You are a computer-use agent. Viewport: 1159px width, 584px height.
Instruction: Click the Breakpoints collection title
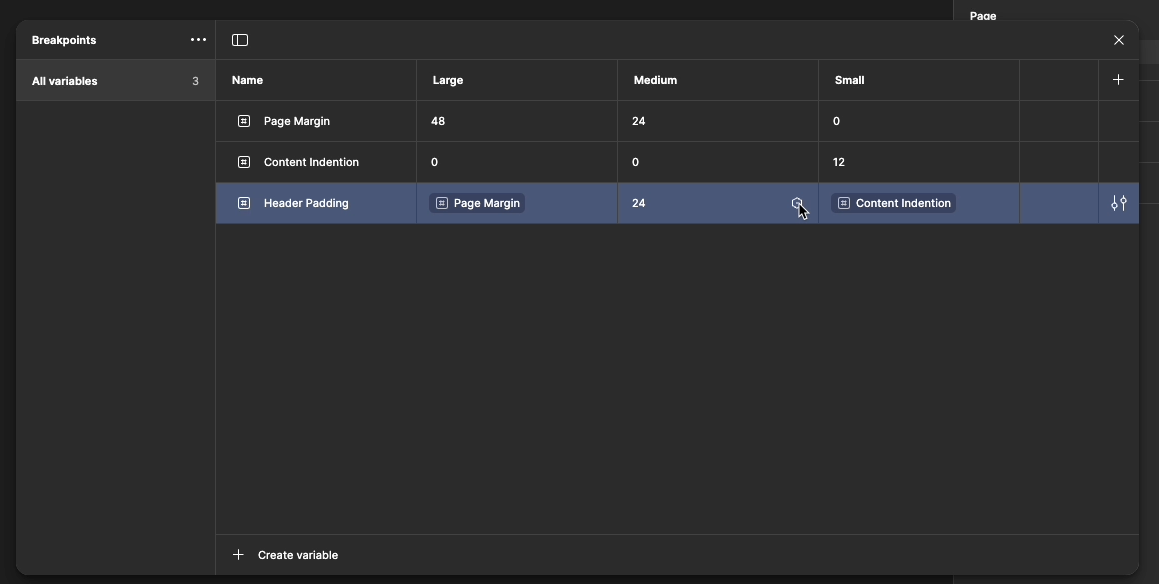[x=64, y=40]
